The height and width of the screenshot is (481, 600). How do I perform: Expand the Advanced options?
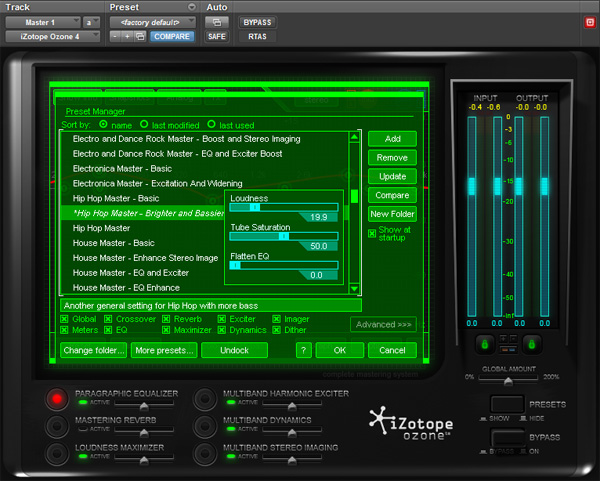(383, 324)
